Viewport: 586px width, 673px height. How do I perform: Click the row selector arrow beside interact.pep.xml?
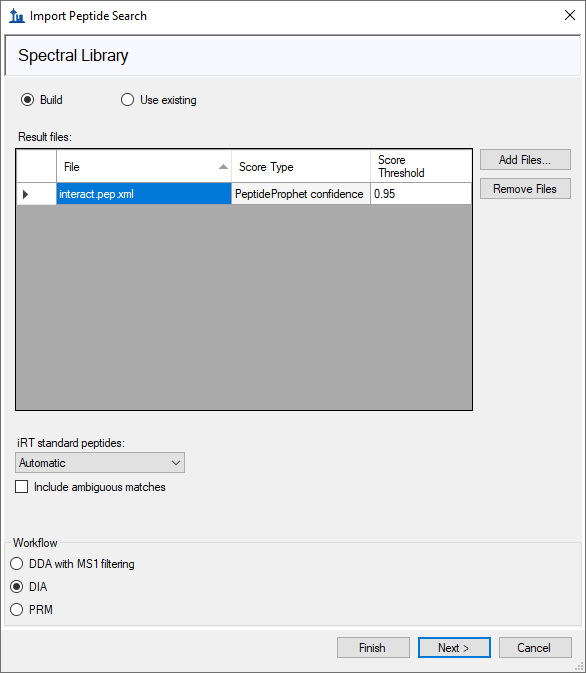(x=25, y=194)
